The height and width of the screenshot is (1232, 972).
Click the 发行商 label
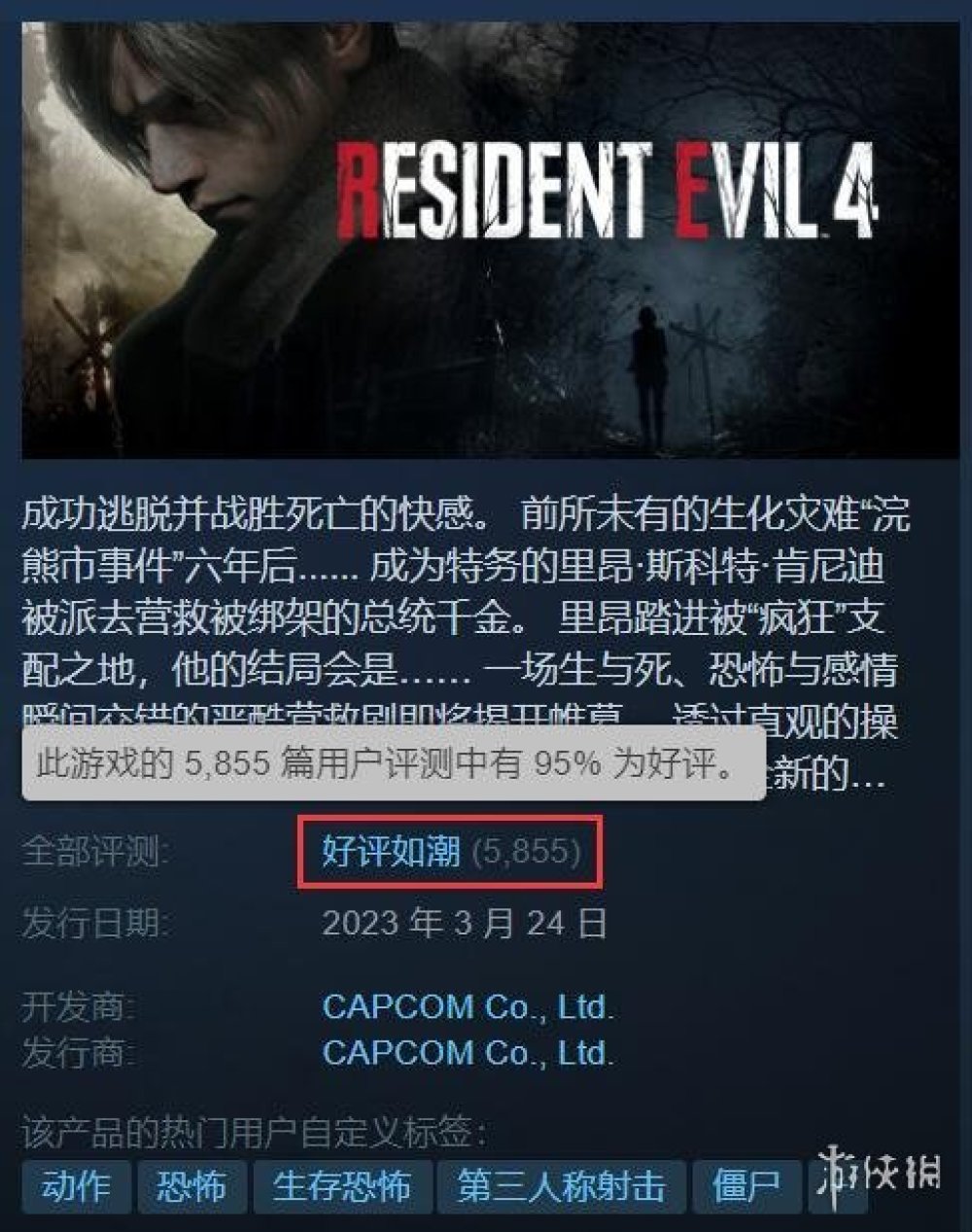(x=78, y=1052)
